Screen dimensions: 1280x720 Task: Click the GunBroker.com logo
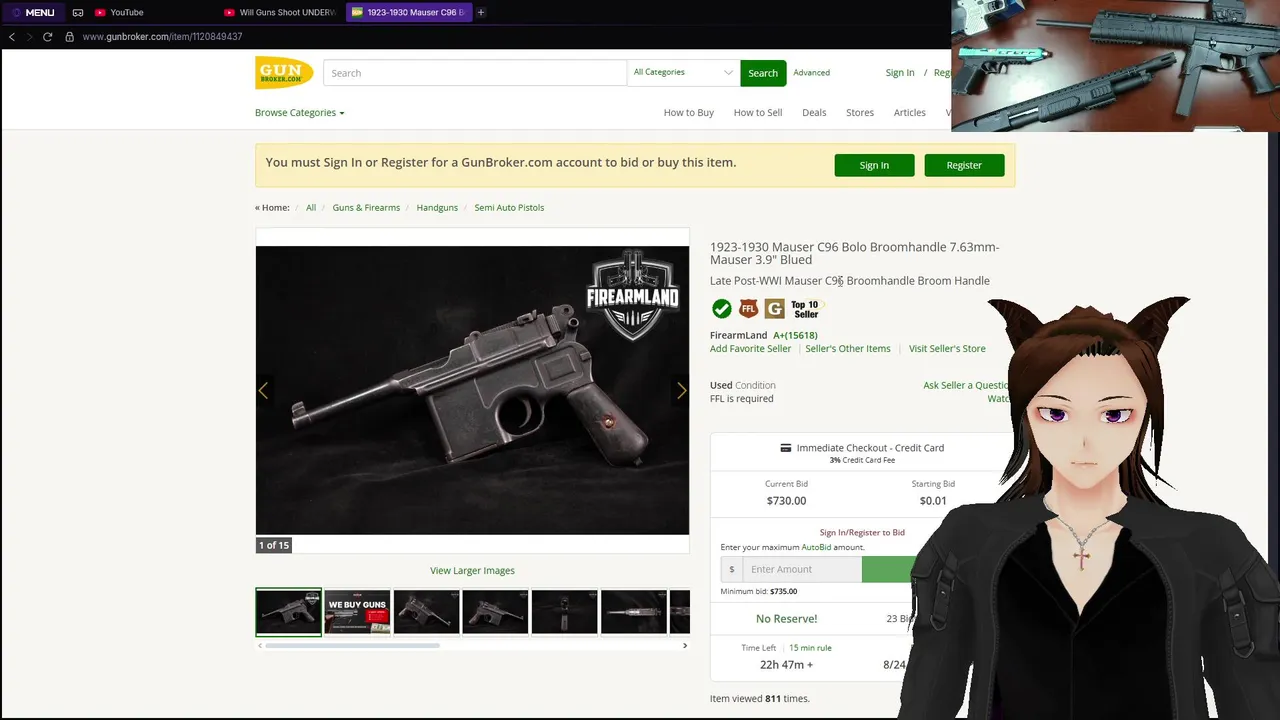(x=284, y=73)
